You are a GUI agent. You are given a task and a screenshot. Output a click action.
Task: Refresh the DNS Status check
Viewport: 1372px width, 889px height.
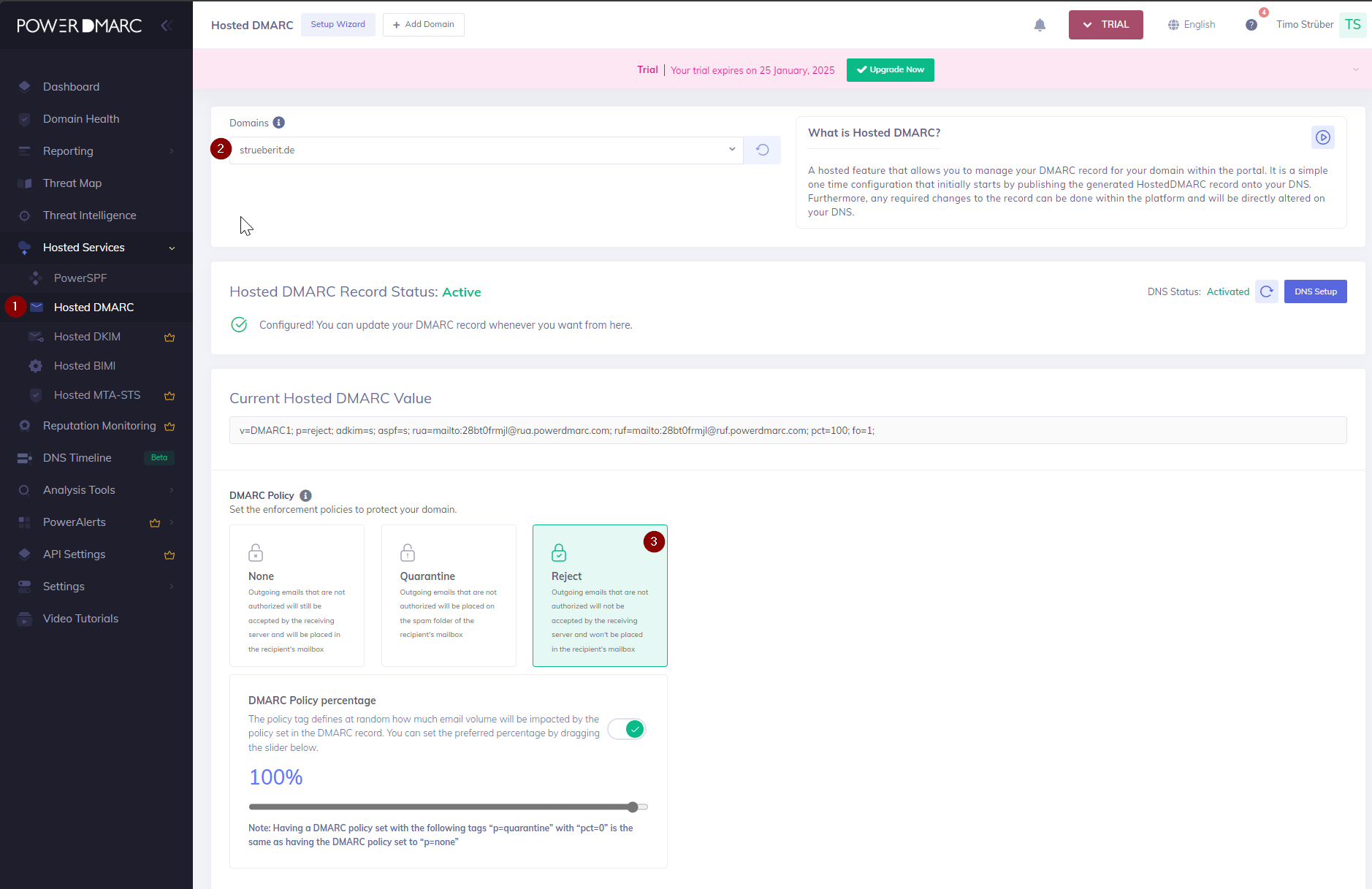click(1266, 291)
